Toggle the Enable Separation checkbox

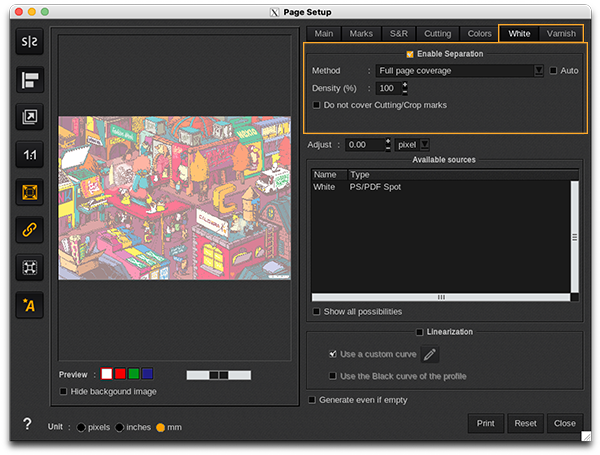[x=410, y=54]
